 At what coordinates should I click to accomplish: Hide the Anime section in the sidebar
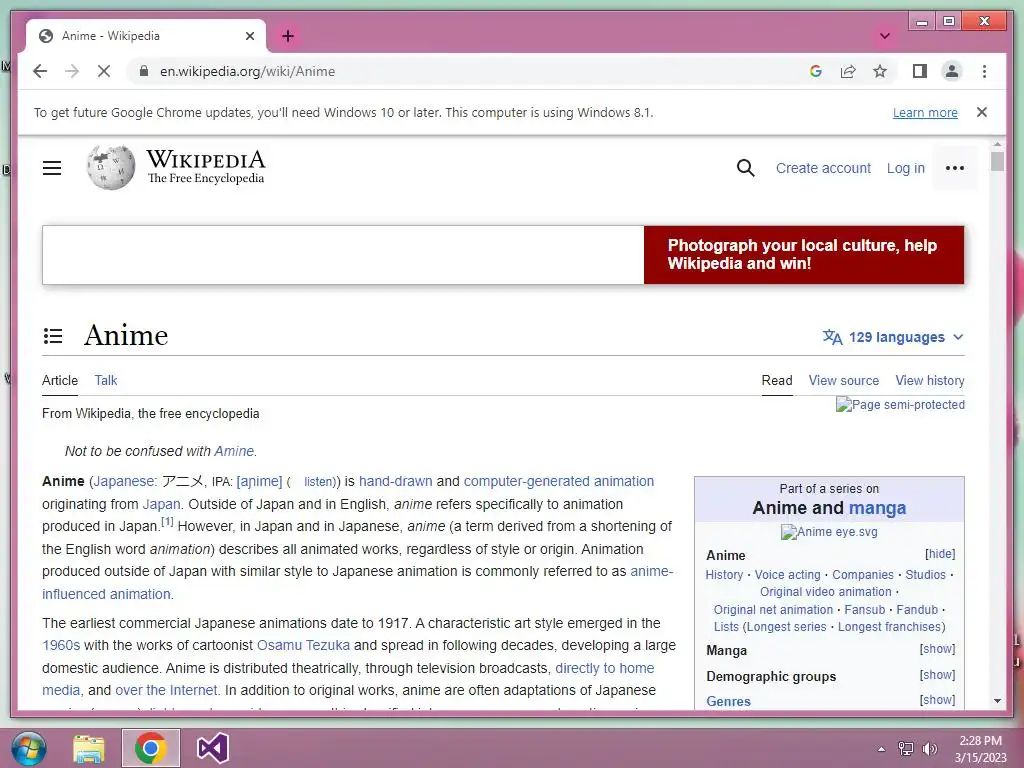point(940,554)
